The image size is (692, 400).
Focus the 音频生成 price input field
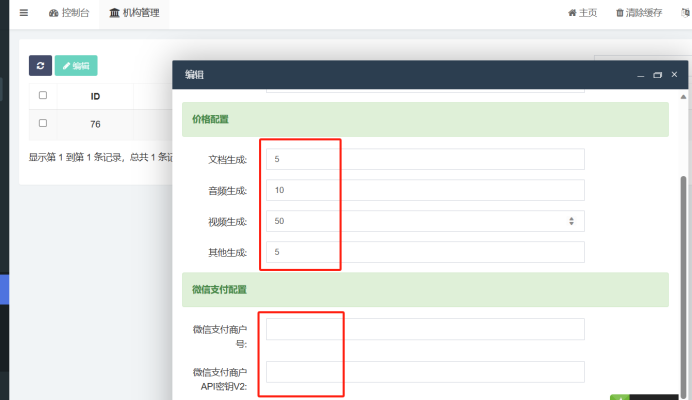coord(425,190)
